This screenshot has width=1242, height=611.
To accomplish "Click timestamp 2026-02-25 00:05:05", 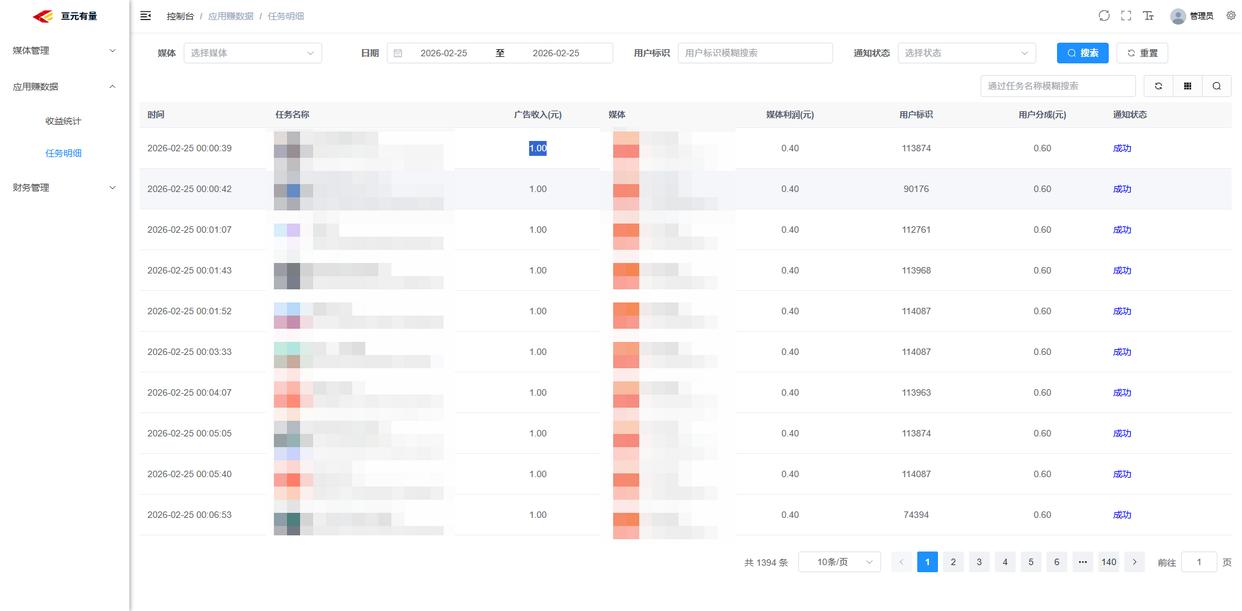I will [189, 434].
